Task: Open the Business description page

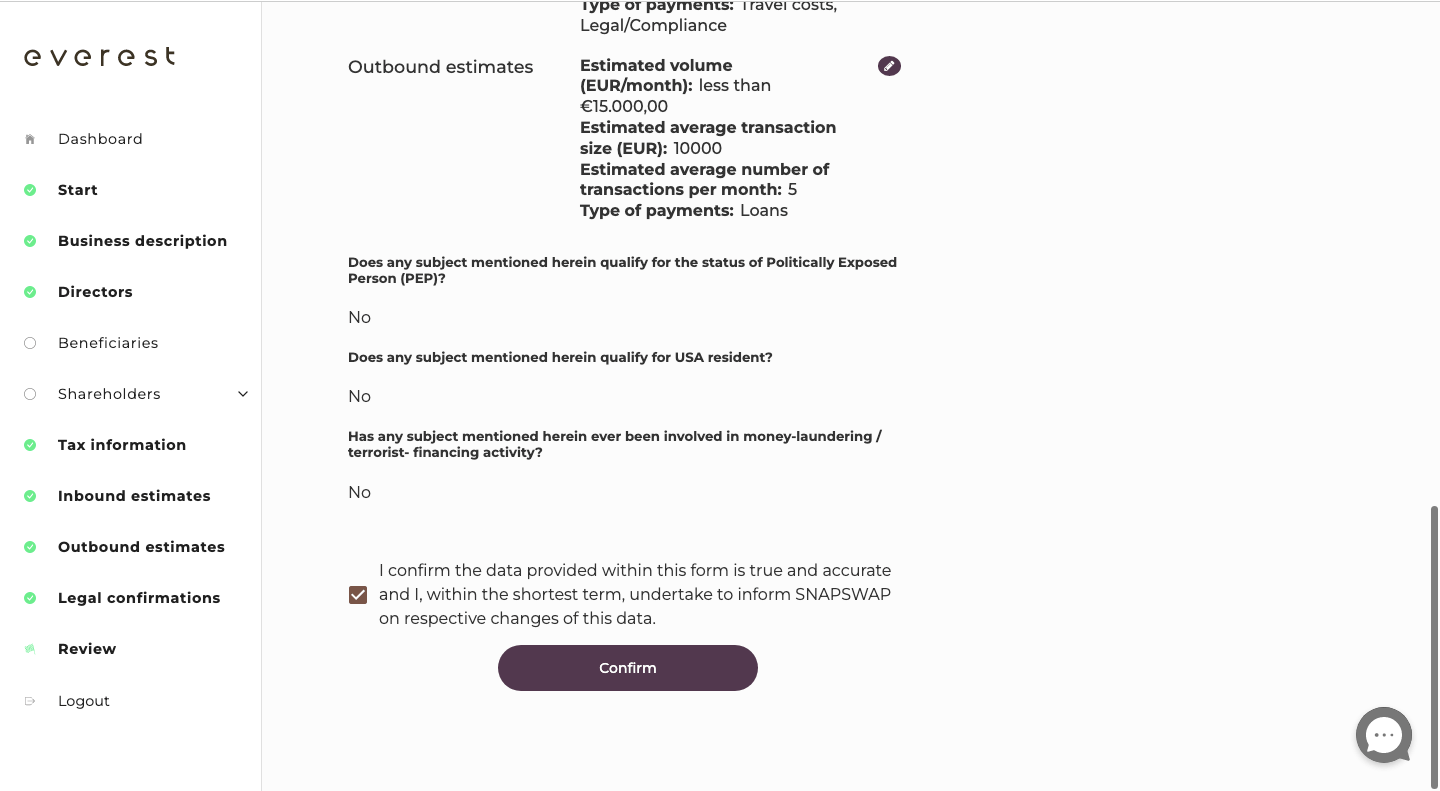Action: (x=142, y=240)
